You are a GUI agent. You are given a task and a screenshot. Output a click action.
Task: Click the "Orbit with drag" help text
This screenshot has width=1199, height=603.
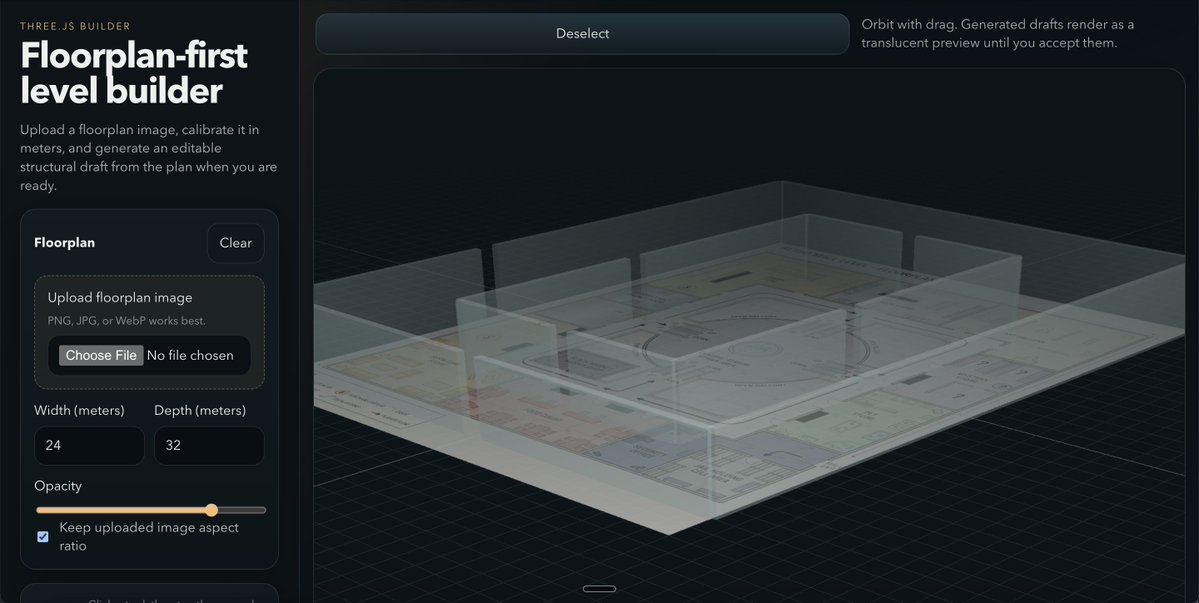click(x=998, y=34)
